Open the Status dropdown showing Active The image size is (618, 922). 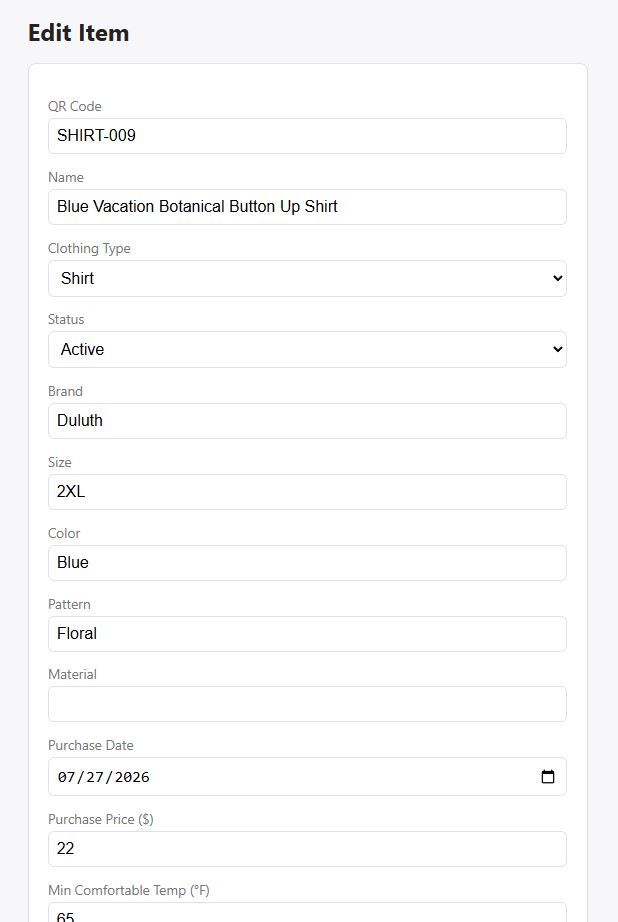[x=307, y=349]
